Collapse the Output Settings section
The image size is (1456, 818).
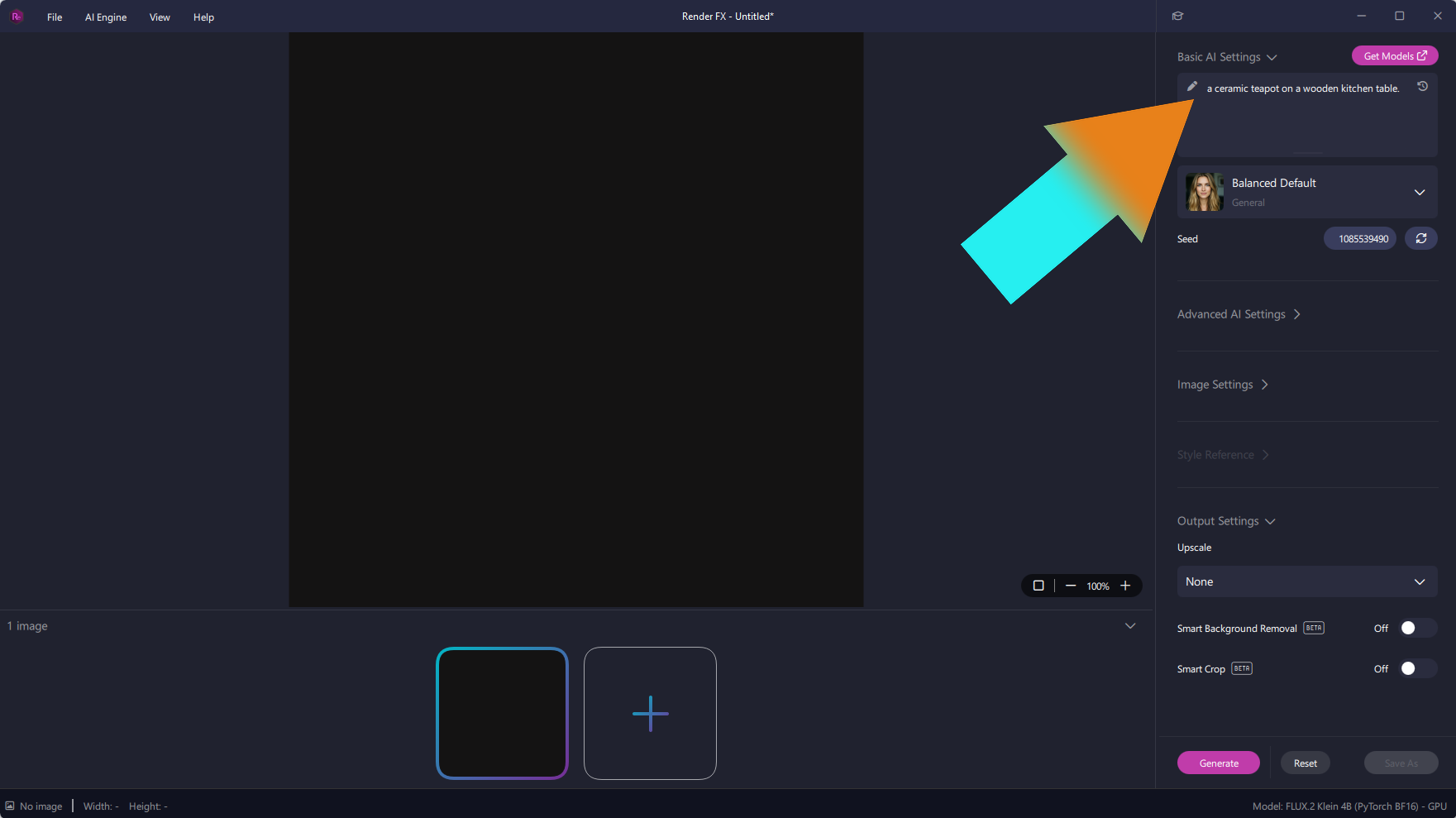[x=1226, y=521]
